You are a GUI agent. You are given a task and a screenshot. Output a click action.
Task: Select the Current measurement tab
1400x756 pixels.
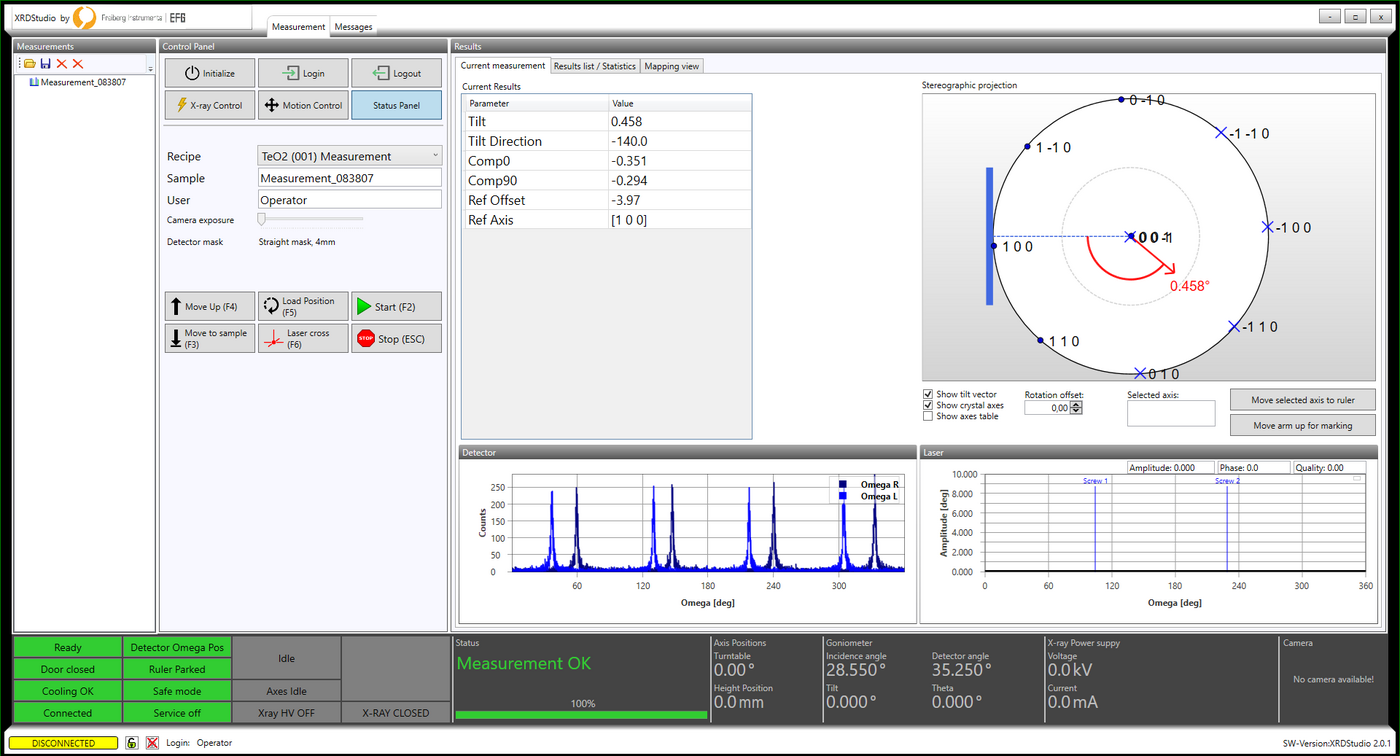pos(503,65)
